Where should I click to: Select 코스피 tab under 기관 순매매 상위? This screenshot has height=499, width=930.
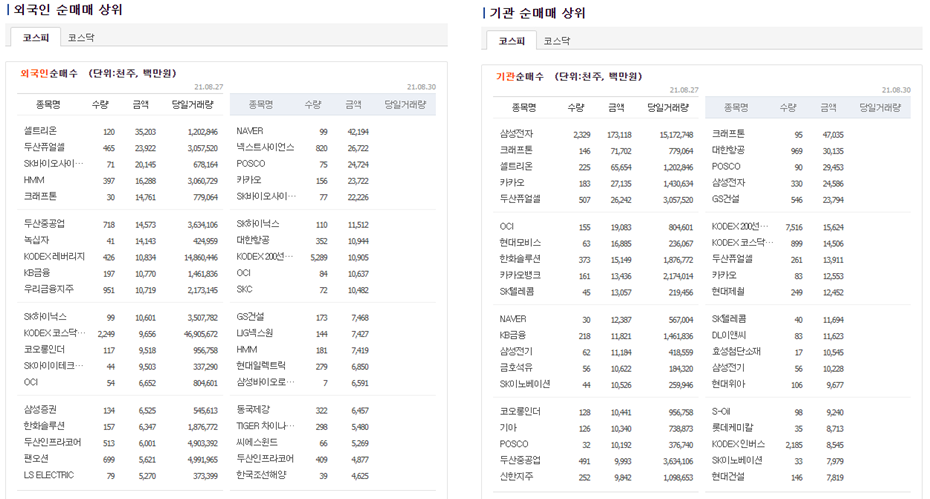click(511, 41)
